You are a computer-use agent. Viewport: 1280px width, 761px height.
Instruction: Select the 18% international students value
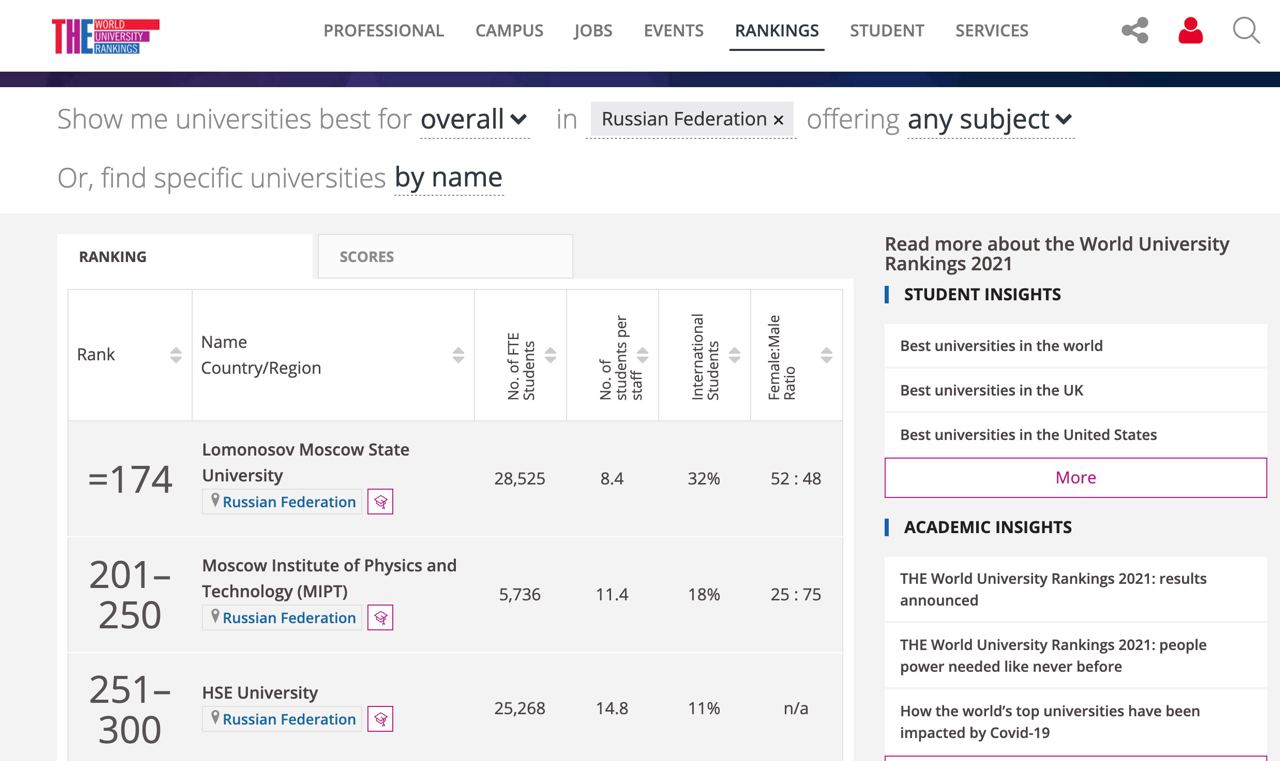point(704,595)
